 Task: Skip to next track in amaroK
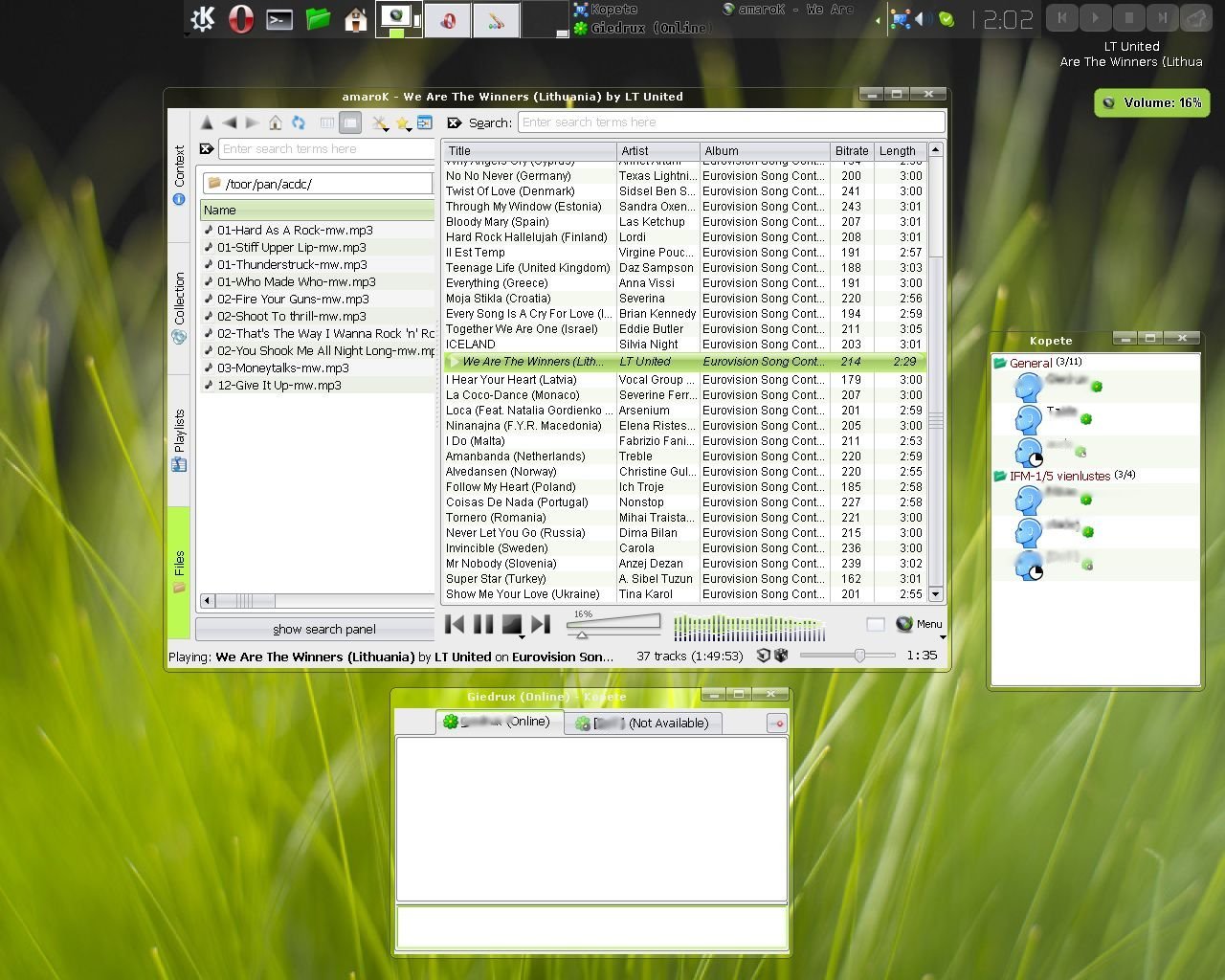[x=541, y=625]
